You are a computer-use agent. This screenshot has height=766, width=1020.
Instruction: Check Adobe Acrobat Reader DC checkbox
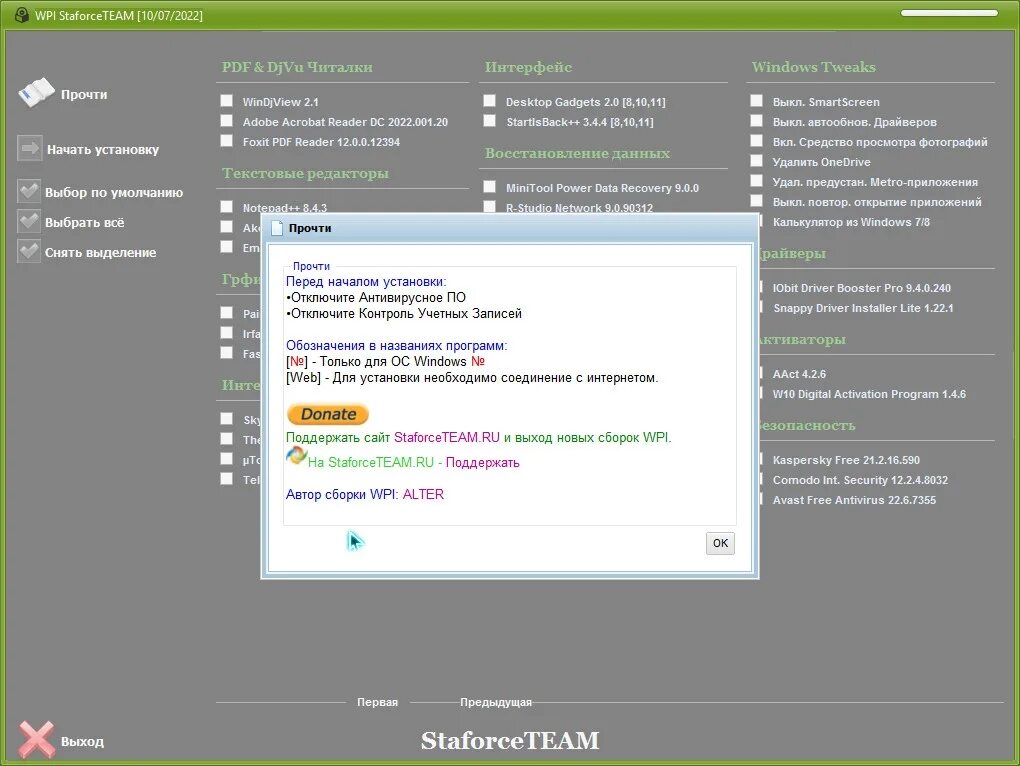click(226, 121)
